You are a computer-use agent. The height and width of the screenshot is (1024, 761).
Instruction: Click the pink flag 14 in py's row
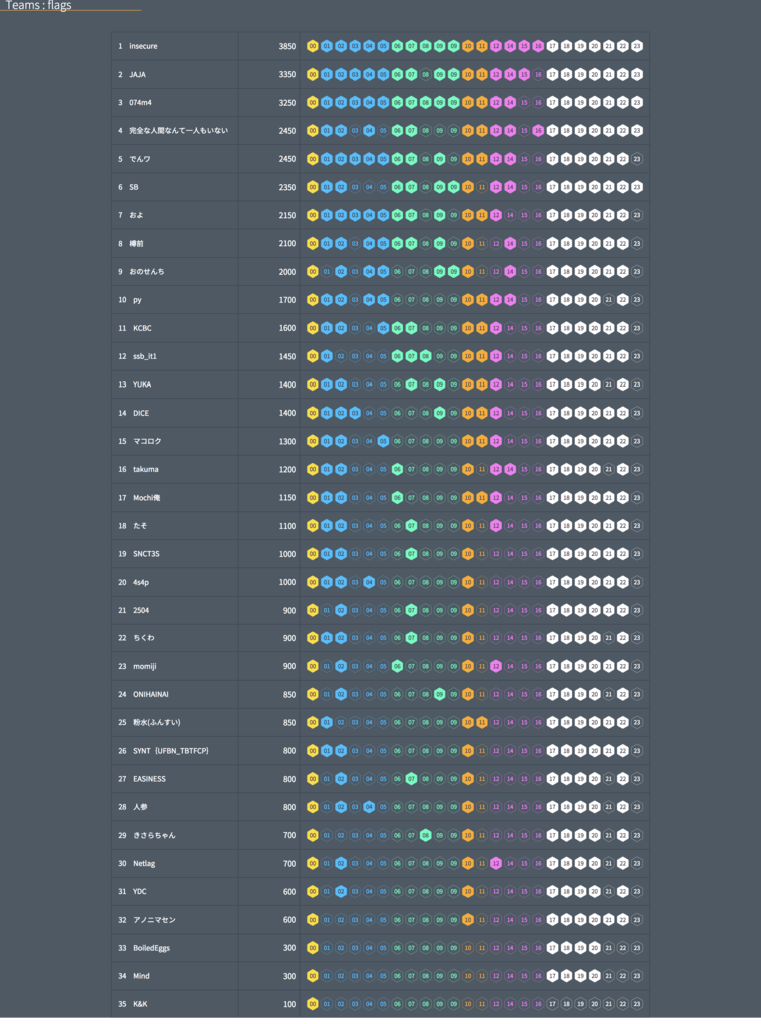coord(510,299)
